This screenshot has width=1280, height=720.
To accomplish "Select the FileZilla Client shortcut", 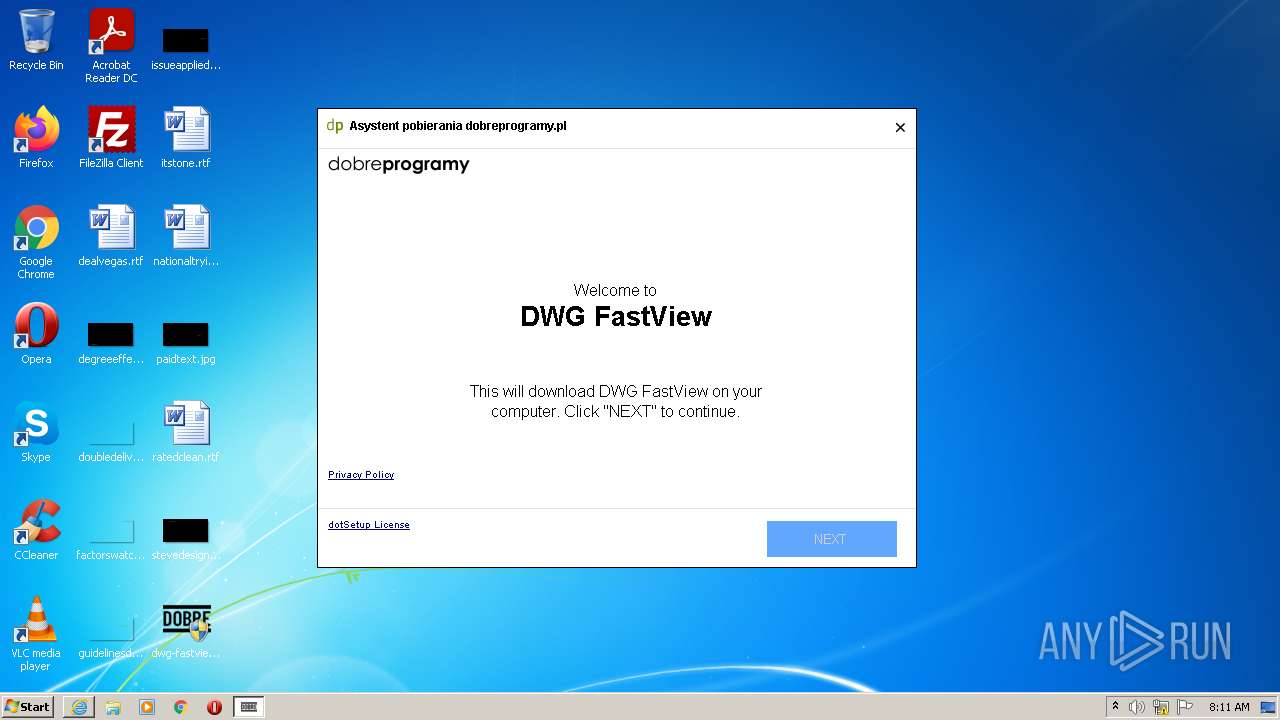I will 111,137.
